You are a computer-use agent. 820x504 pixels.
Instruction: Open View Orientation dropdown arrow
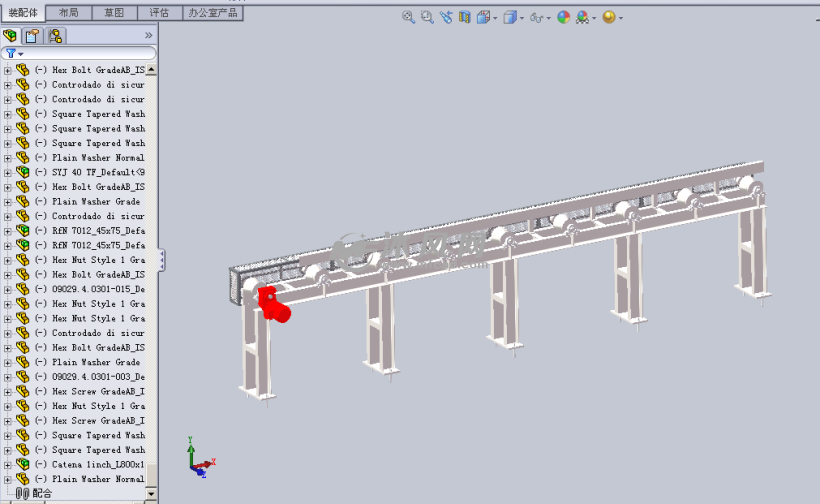(495, 18)
